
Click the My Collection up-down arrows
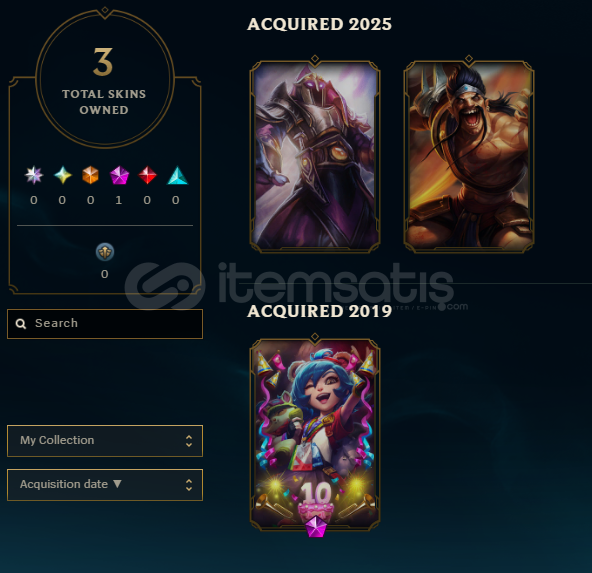pos(189,441)
